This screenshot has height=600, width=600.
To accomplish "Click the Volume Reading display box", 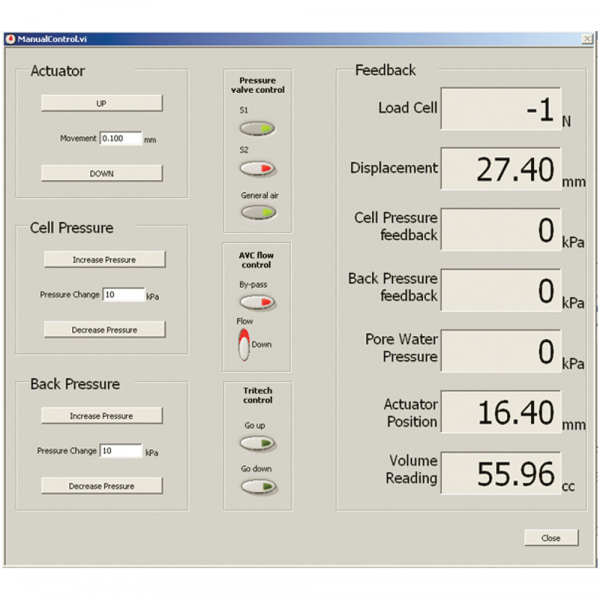I will (500, 473).
